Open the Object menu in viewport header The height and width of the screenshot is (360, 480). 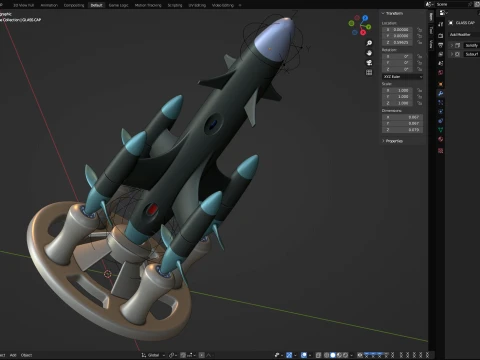[x=26, y=355]
